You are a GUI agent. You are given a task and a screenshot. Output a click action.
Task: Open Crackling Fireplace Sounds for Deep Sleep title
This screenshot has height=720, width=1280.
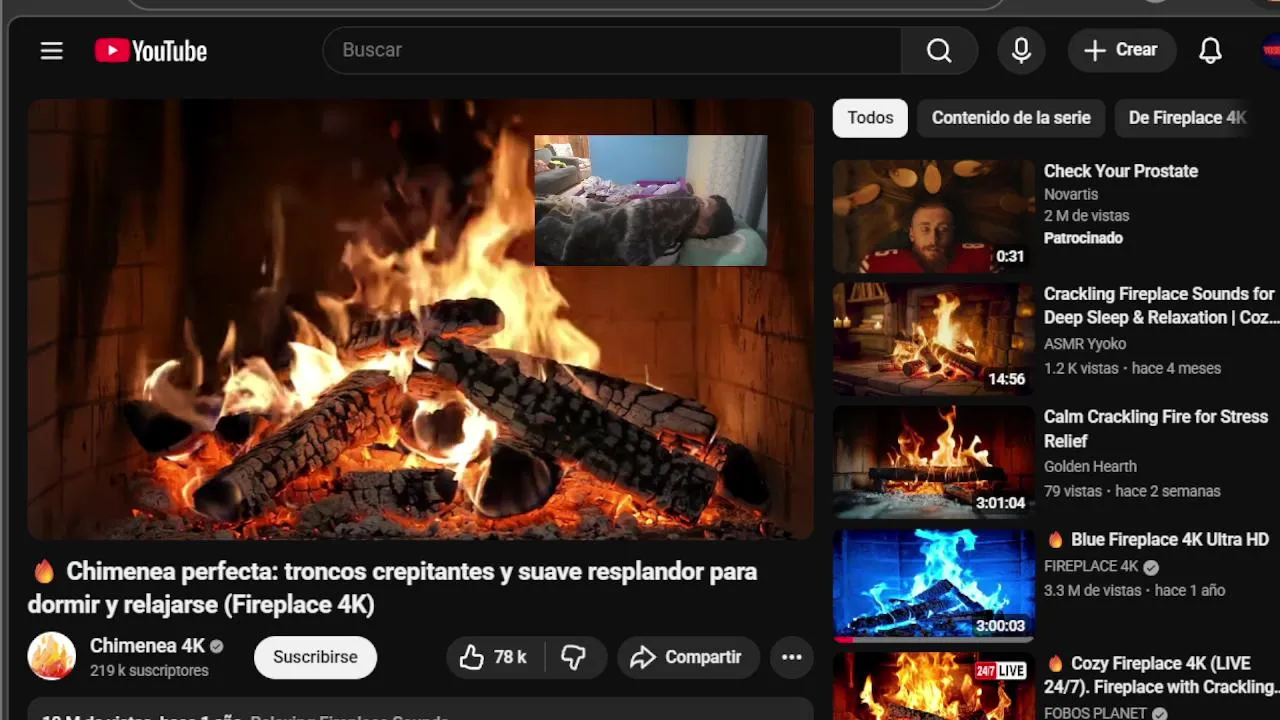1160,306
